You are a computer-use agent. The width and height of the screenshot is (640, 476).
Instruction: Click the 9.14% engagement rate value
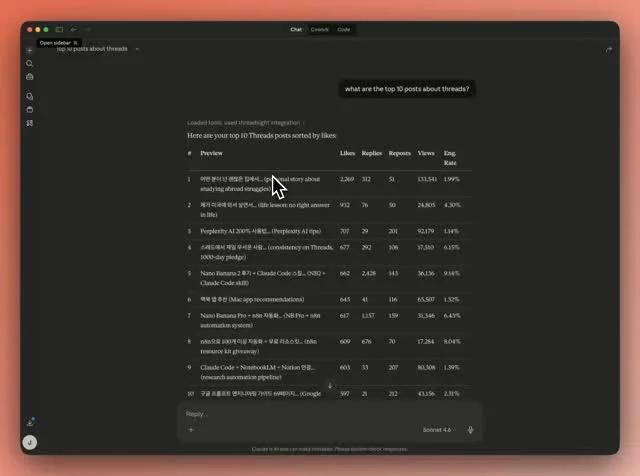452,273
